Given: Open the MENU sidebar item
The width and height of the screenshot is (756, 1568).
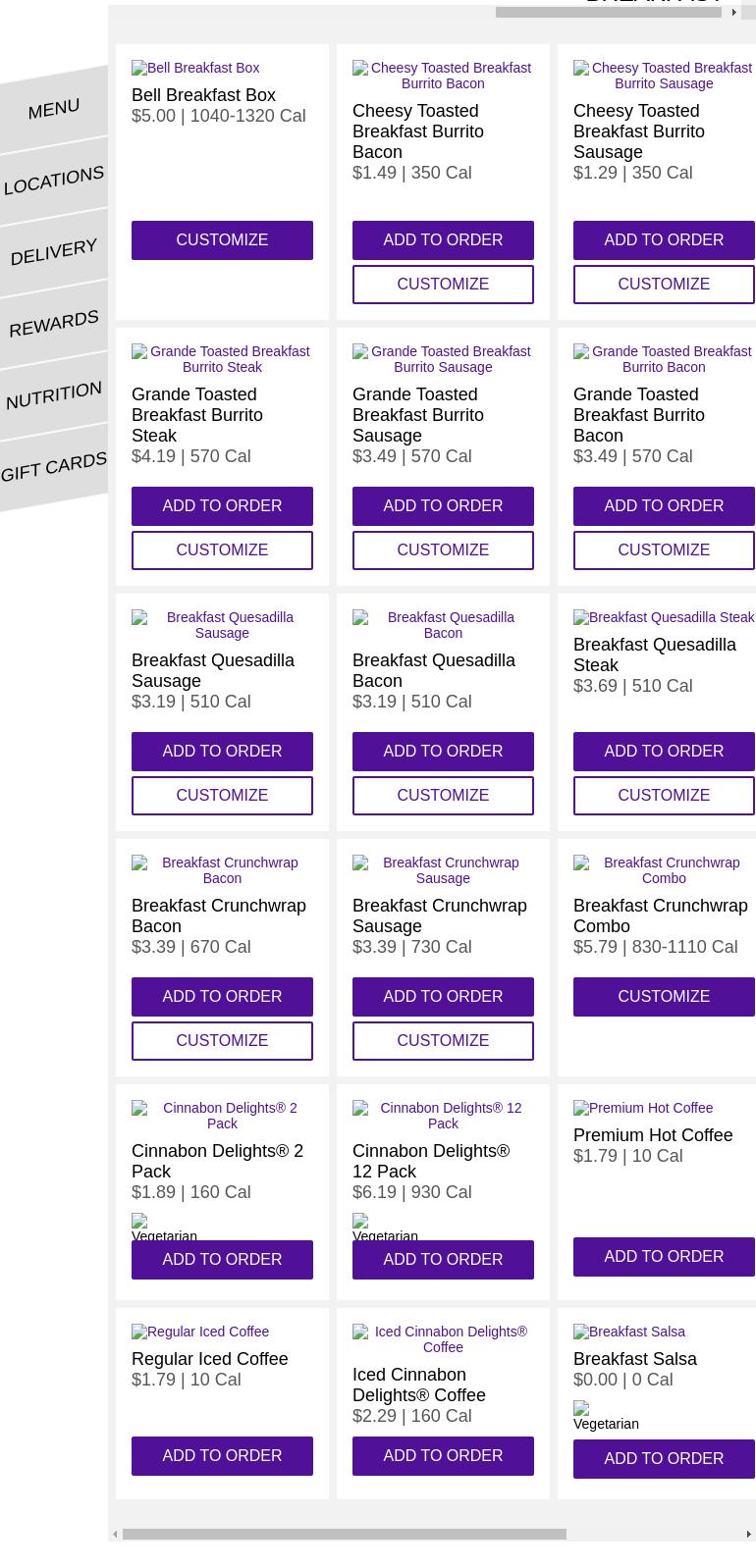Looking at the screenshot, I should click(53, 108).
